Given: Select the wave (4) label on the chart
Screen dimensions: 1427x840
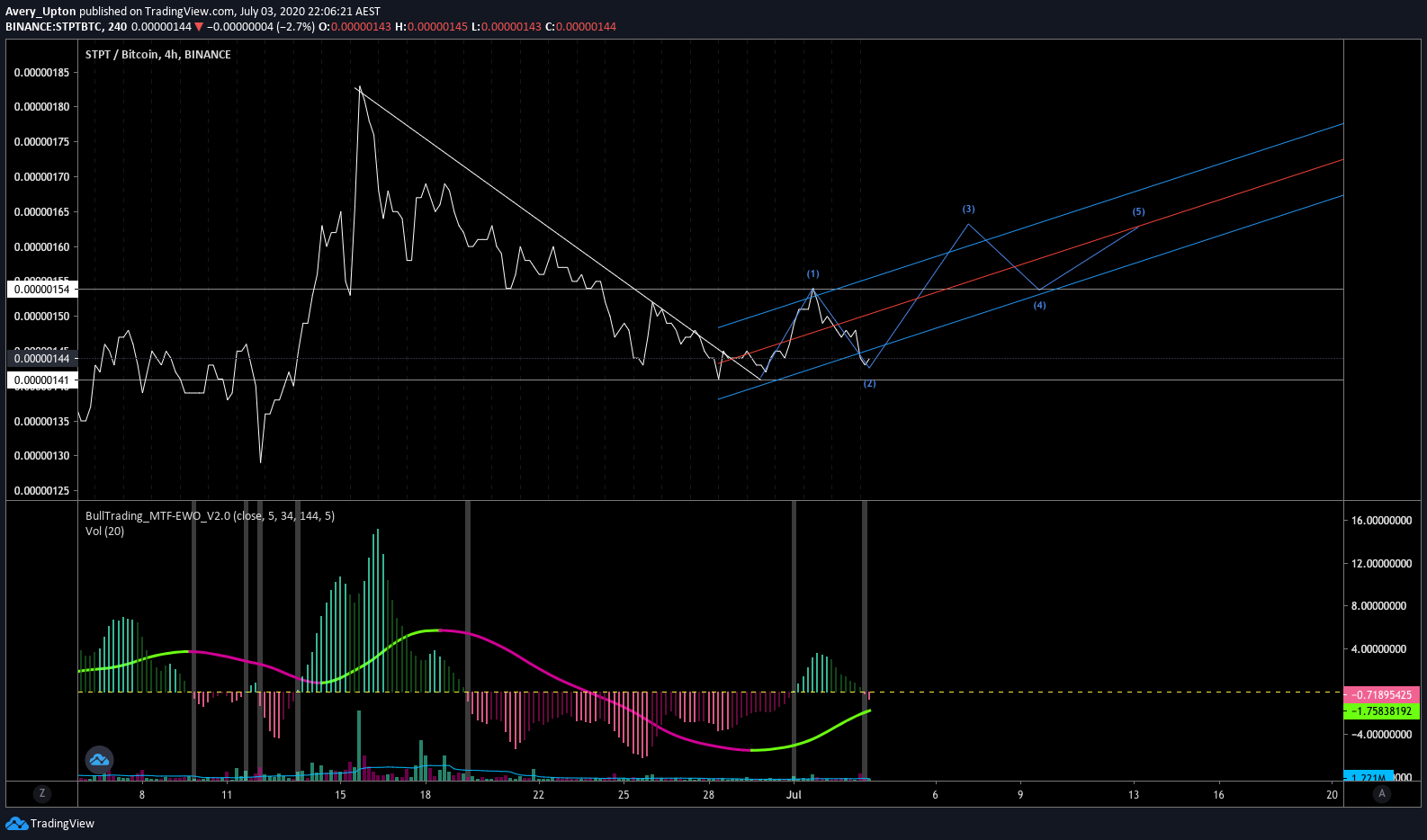Looking at the screenshot, I should (1039, 306).
